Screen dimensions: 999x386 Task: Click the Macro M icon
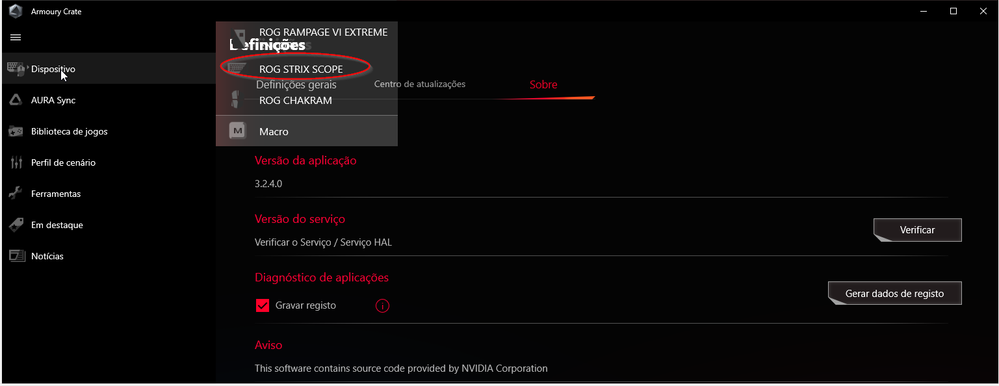237,131
